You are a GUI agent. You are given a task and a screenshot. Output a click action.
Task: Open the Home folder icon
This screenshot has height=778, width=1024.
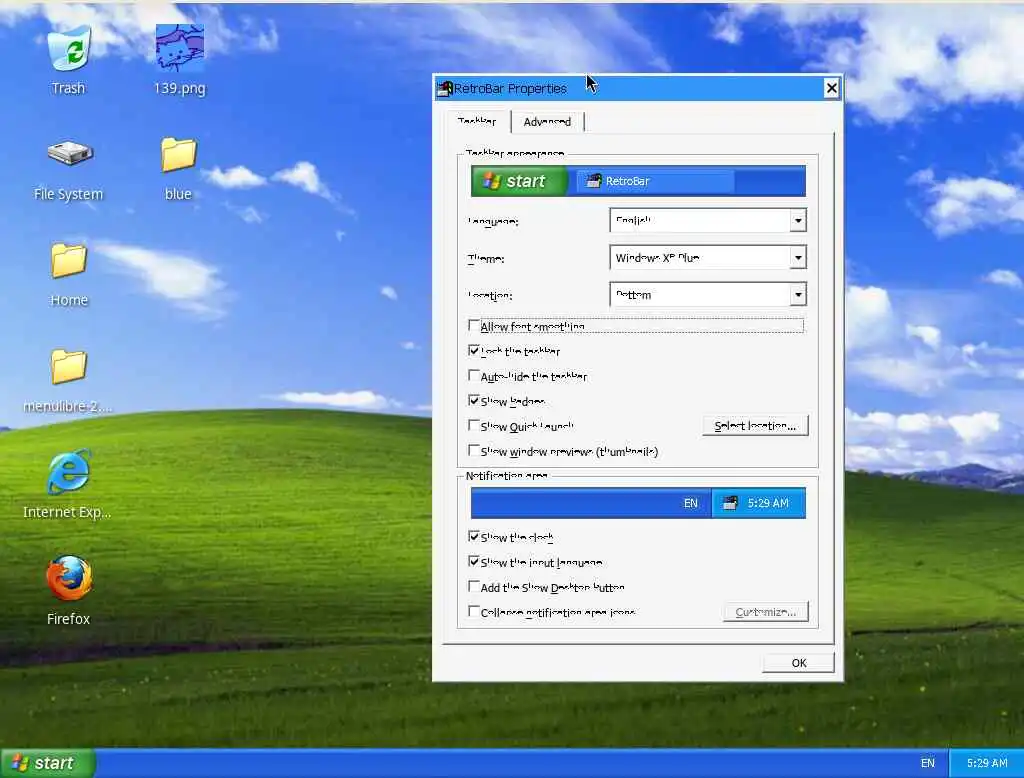coord(69,260)
